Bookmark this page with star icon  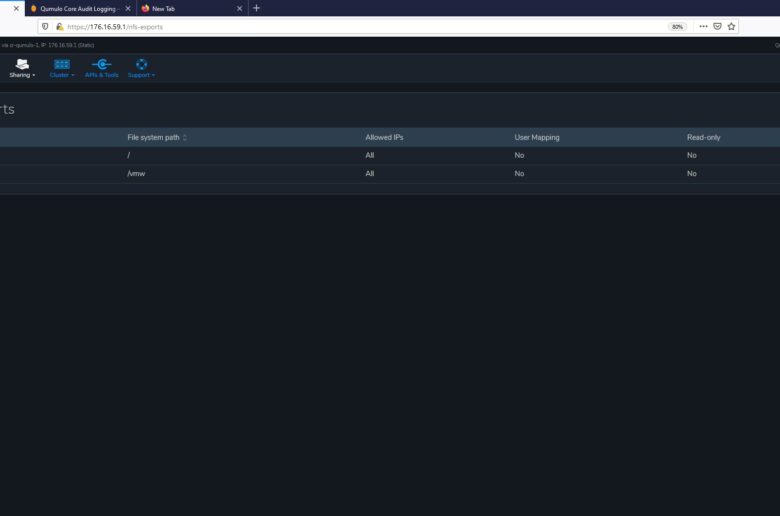pos(731,26)
